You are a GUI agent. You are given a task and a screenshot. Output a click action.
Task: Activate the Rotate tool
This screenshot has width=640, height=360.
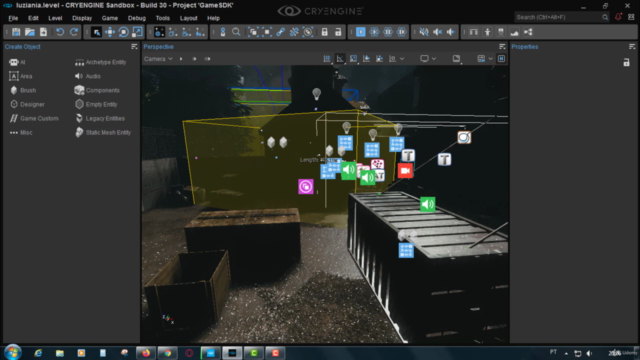pos(123,32)
